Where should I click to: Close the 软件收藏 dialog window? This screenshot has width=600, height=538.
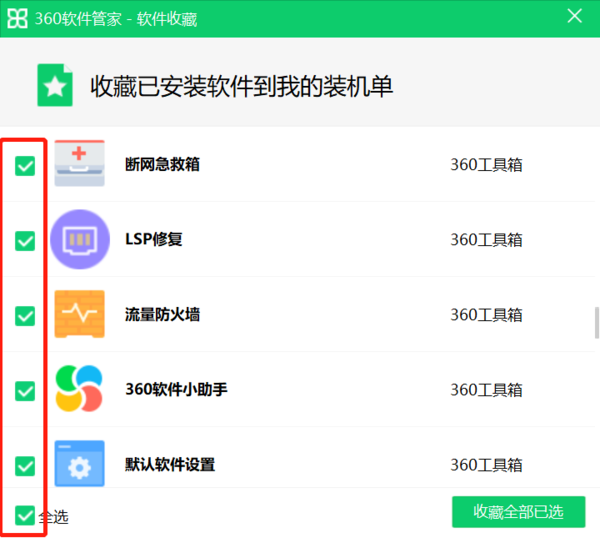(x=574, y=17)
